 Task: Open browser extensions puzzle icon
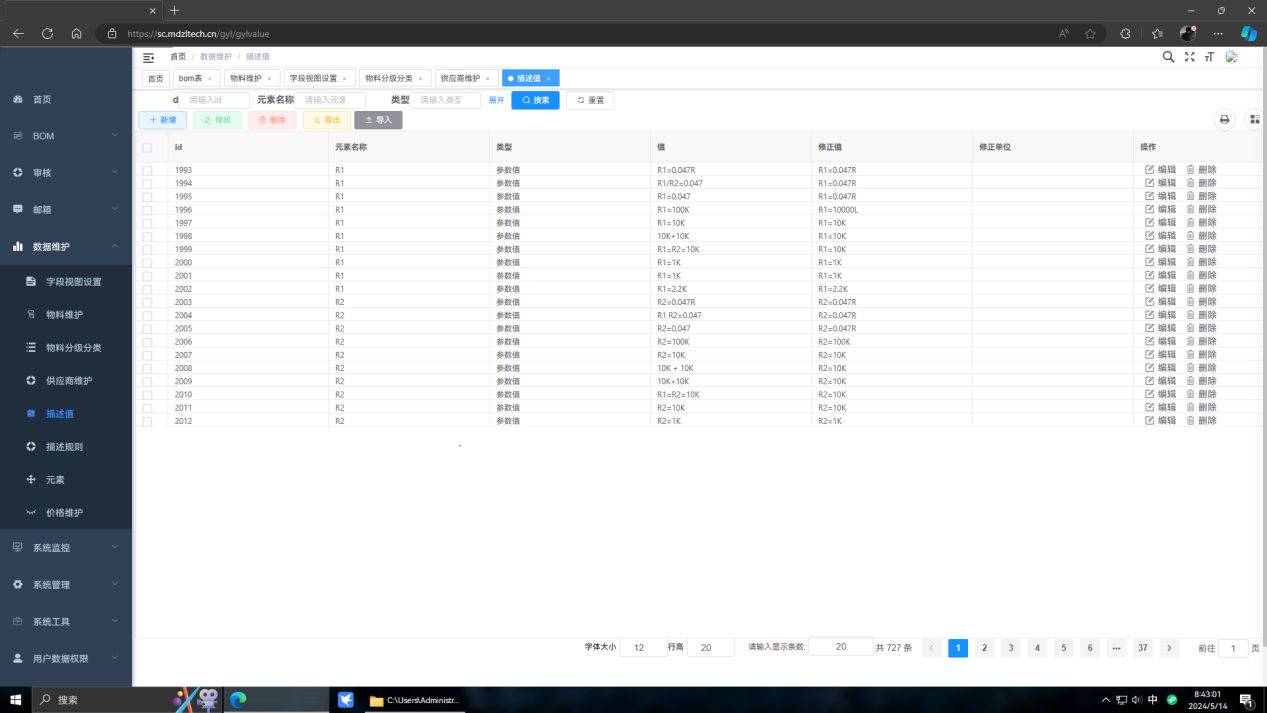1125,33
